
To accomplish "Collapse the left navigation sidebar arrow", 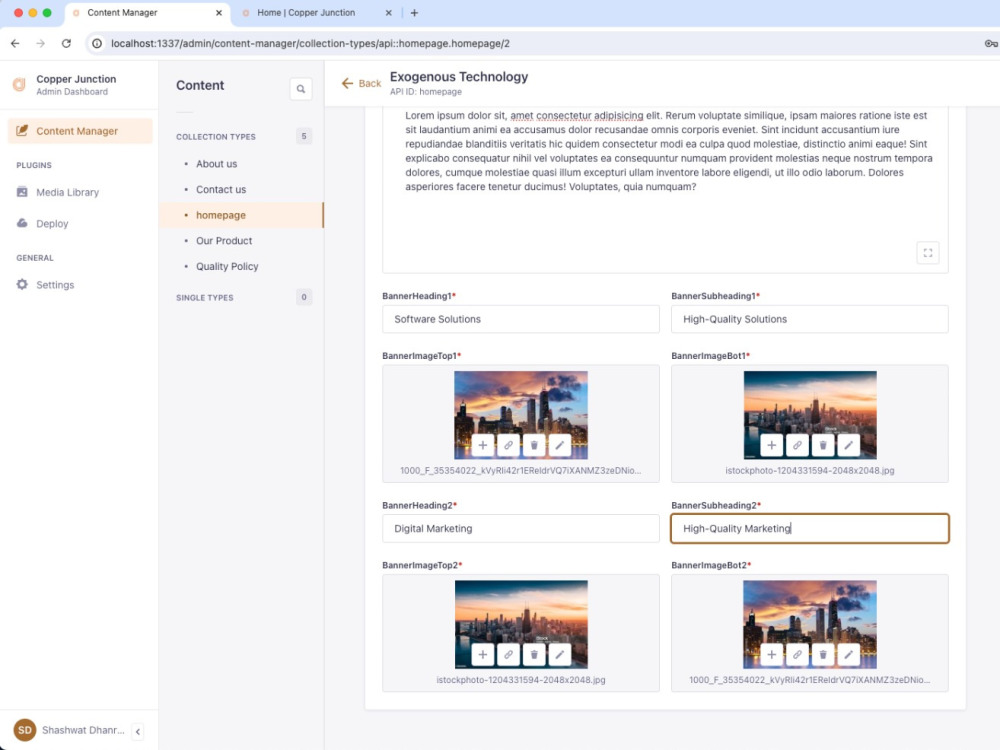I will tap(138, 732).
